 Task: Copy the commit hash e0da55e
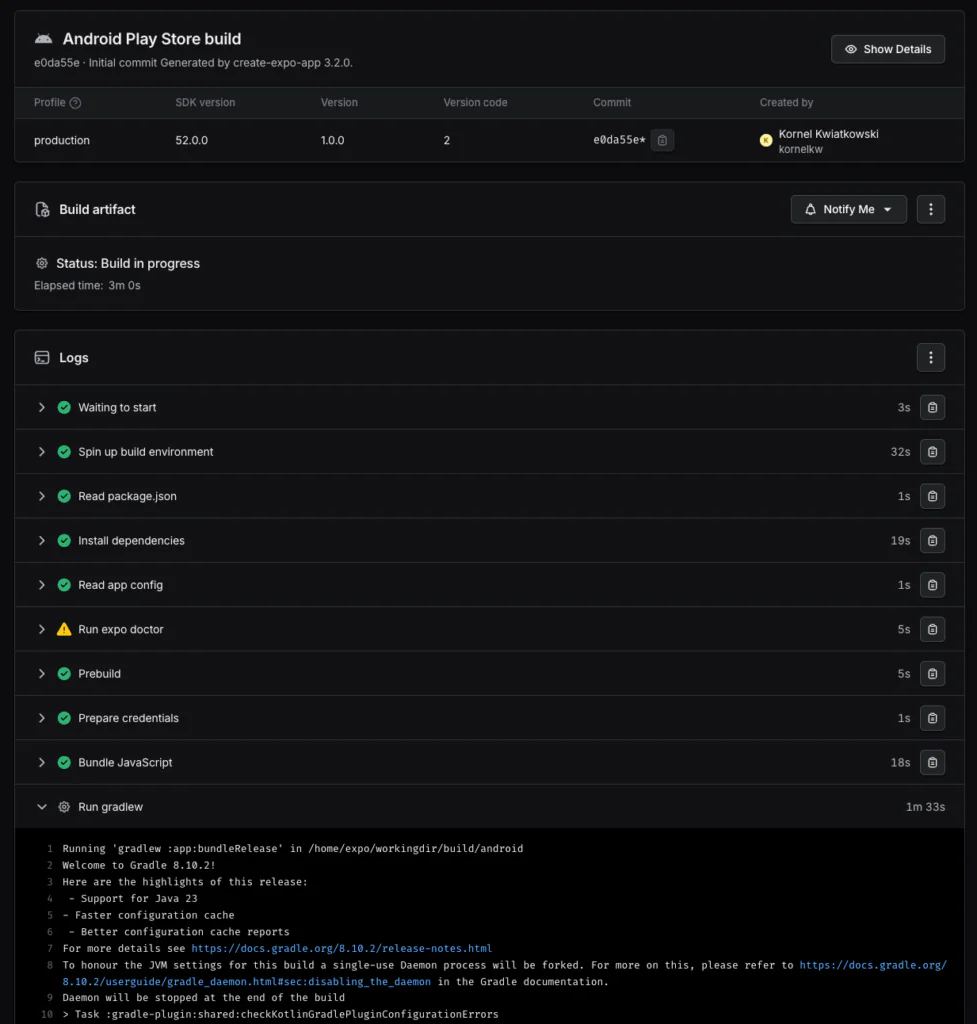tap(662, 140)
